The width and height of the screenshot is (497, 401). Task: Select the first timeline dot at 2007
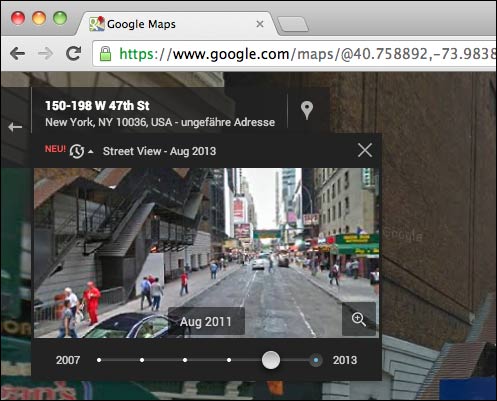point(99,360)
